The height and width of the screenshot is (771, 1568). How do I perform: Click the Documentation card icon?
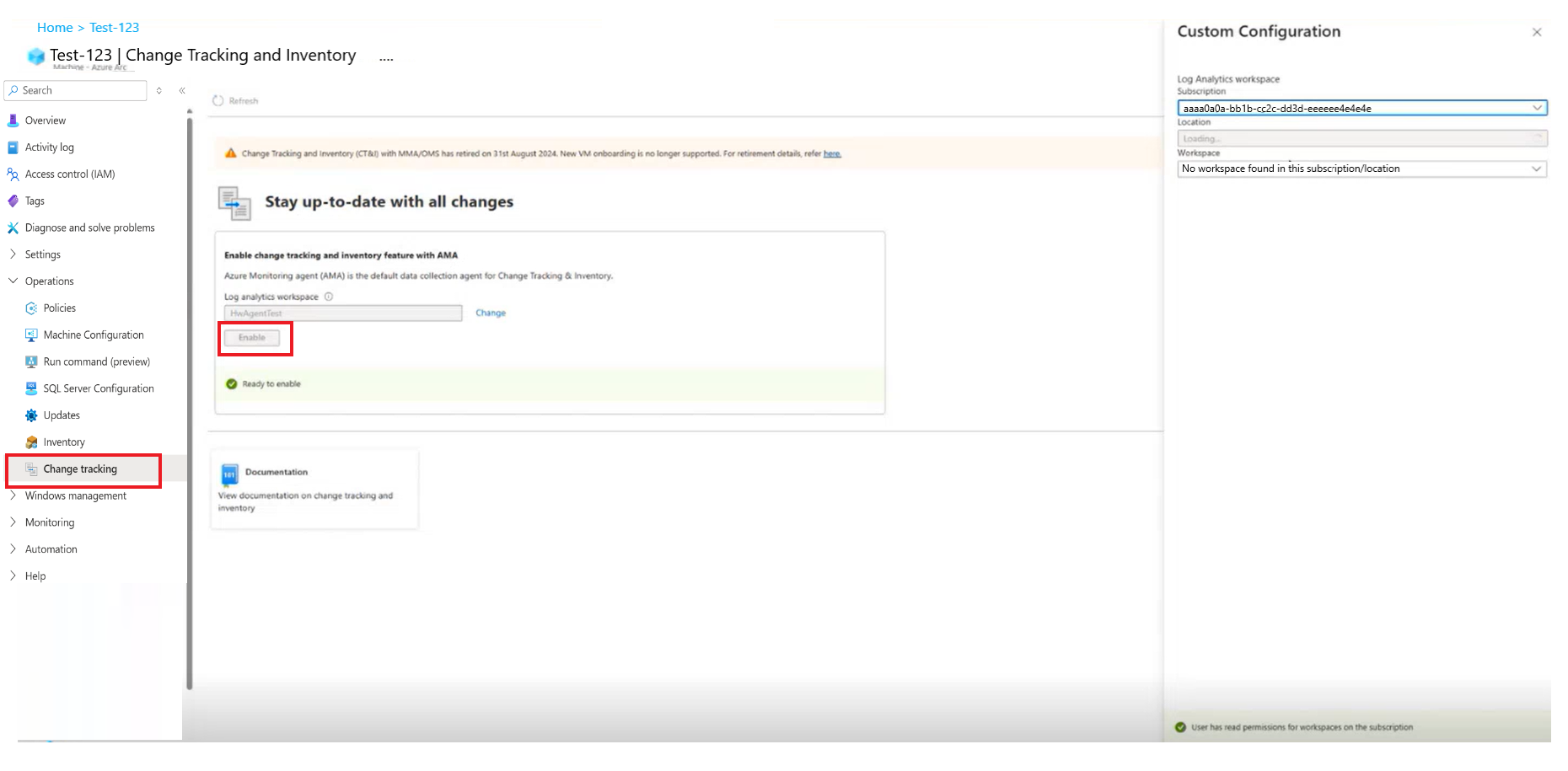pos(229,475)
